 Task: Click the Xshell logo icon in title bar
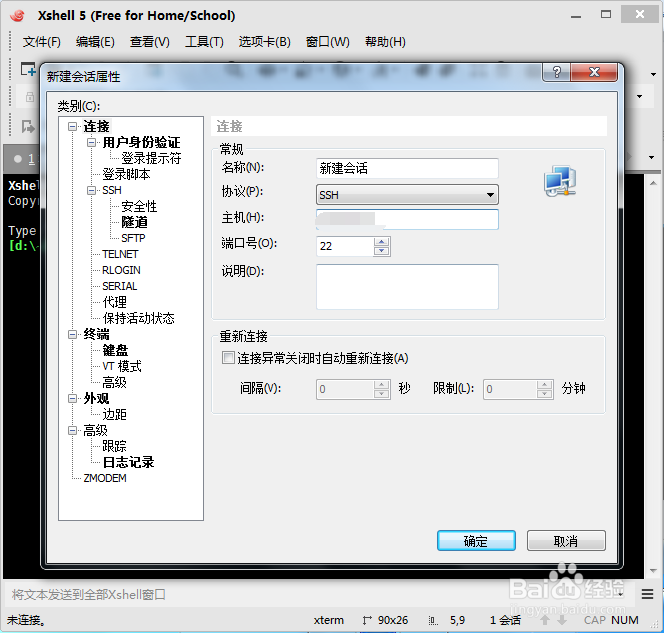tap(18, 16)
